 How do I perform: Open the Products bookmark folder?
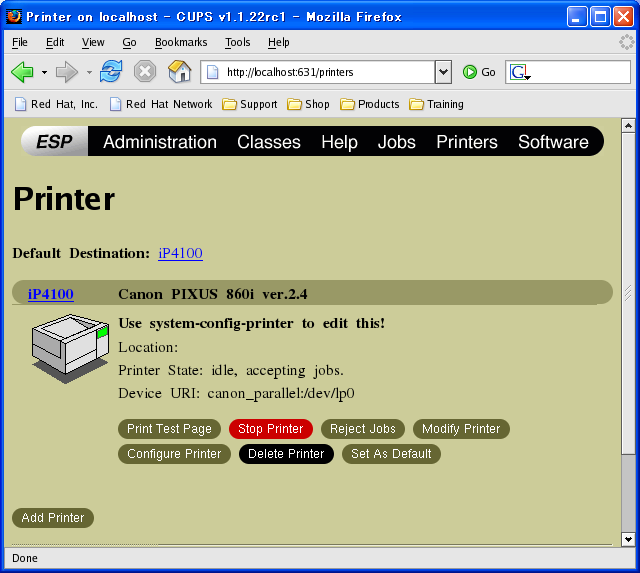(x=369, y=104)
